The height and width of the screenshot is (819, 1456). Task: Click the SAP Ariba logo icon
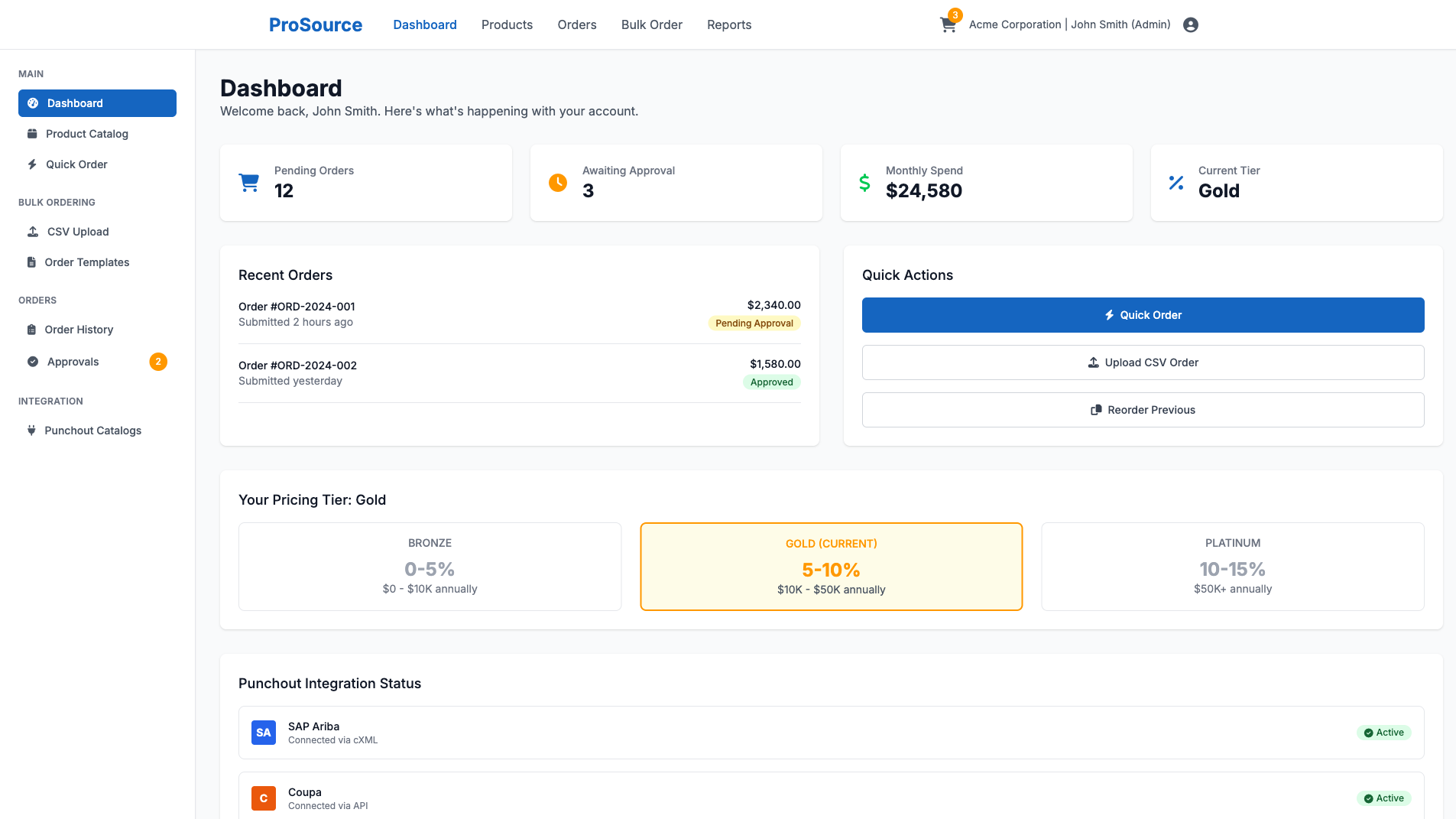click(263, 732)
